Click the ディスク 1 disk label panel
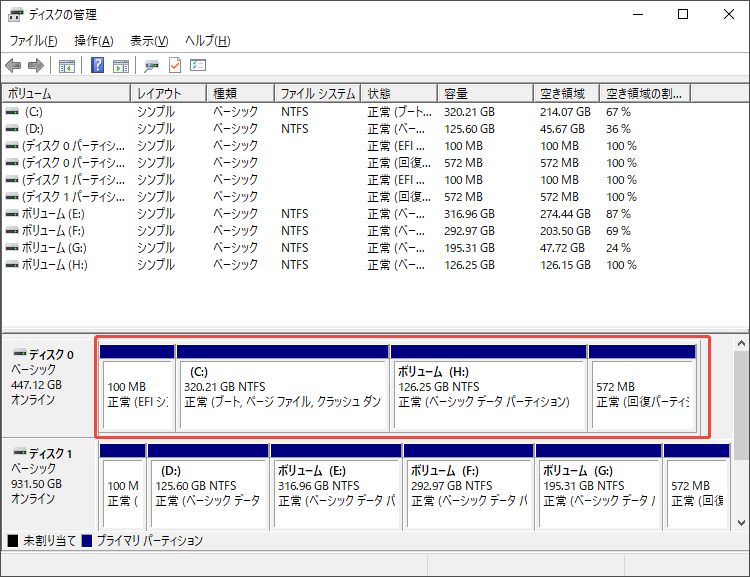This screenshot has height=577, width=750. [49, 484]
